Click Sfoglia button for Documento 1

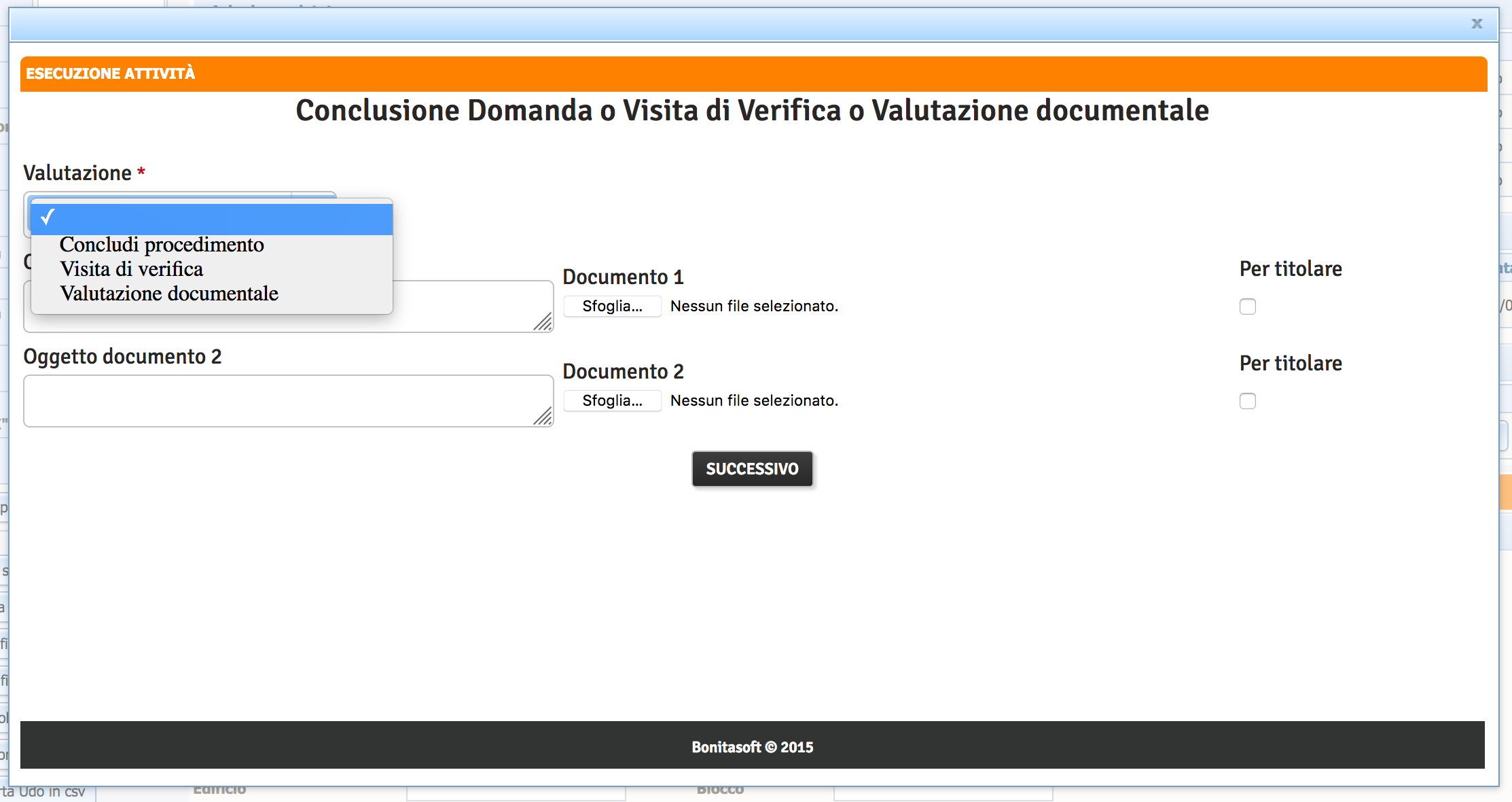coord(612,307)
